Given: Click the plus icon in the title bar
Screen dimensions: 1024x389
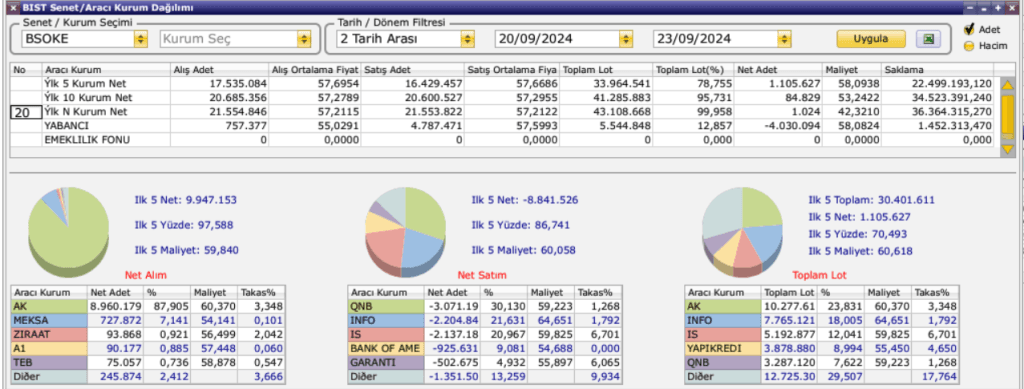Looking at the screenshot, I should [997, 8].
